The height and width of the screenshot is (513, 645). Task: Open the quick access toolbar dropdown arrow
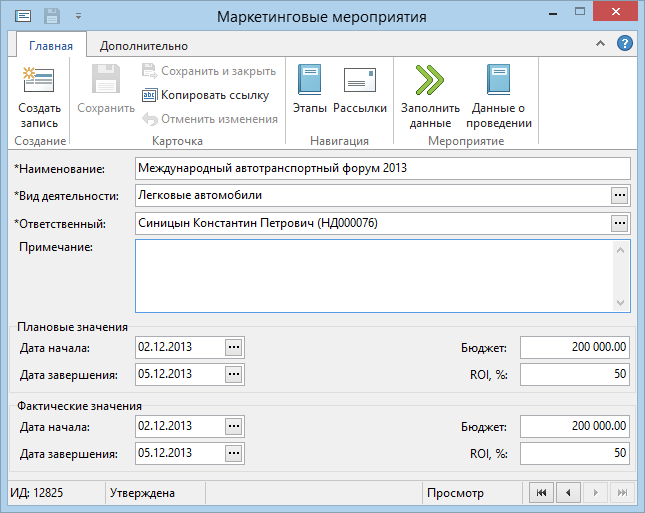tap(78, 17)
